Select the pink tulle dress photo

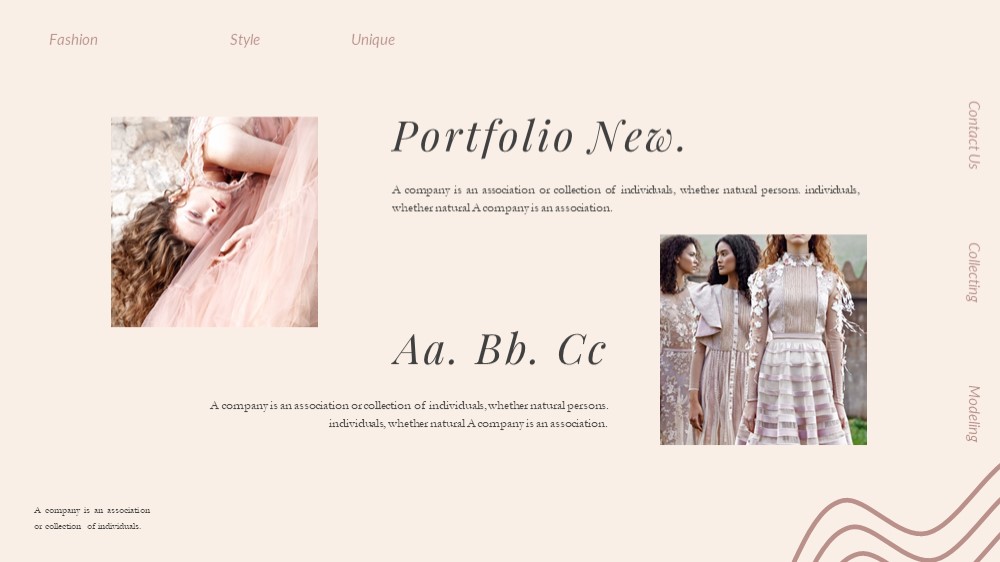point(214,221)
